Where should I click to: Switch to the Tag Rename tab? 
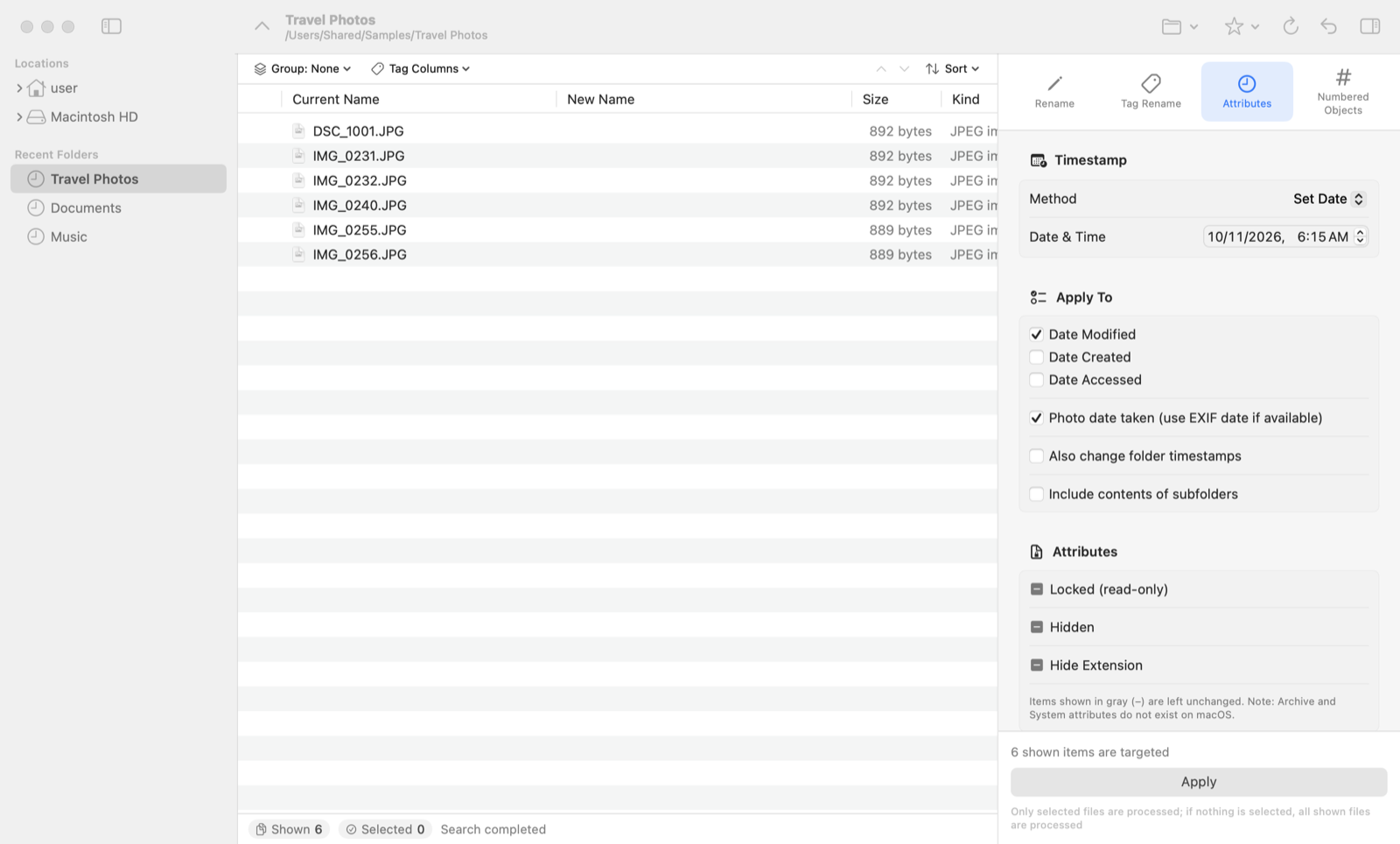coord(1151,92)
